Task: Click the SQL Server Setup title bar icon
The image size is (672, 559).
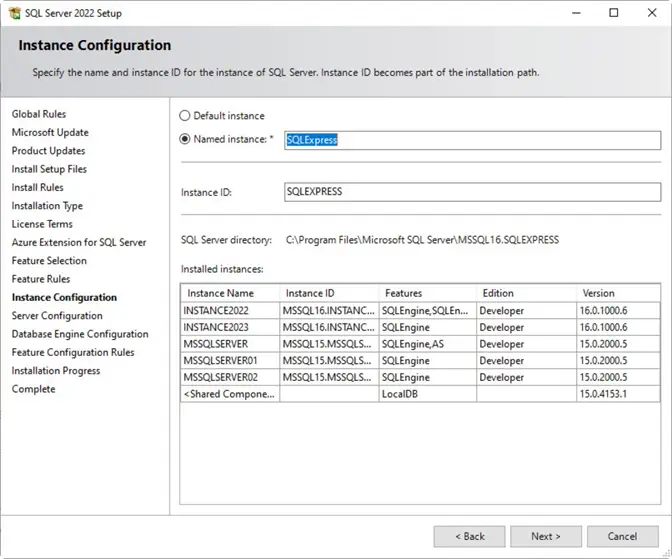Action: pyautogui.click(x=15, y=12)
